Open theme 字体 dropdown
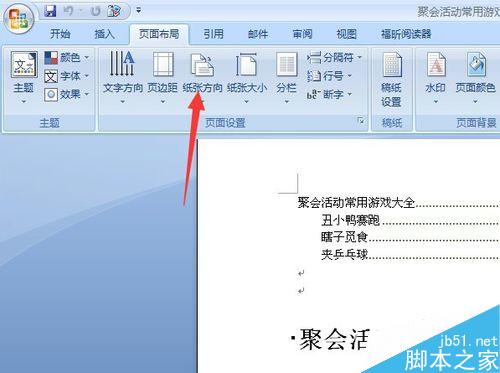The height and width of the screenshot is (373, 500). [x=67, y=76]
